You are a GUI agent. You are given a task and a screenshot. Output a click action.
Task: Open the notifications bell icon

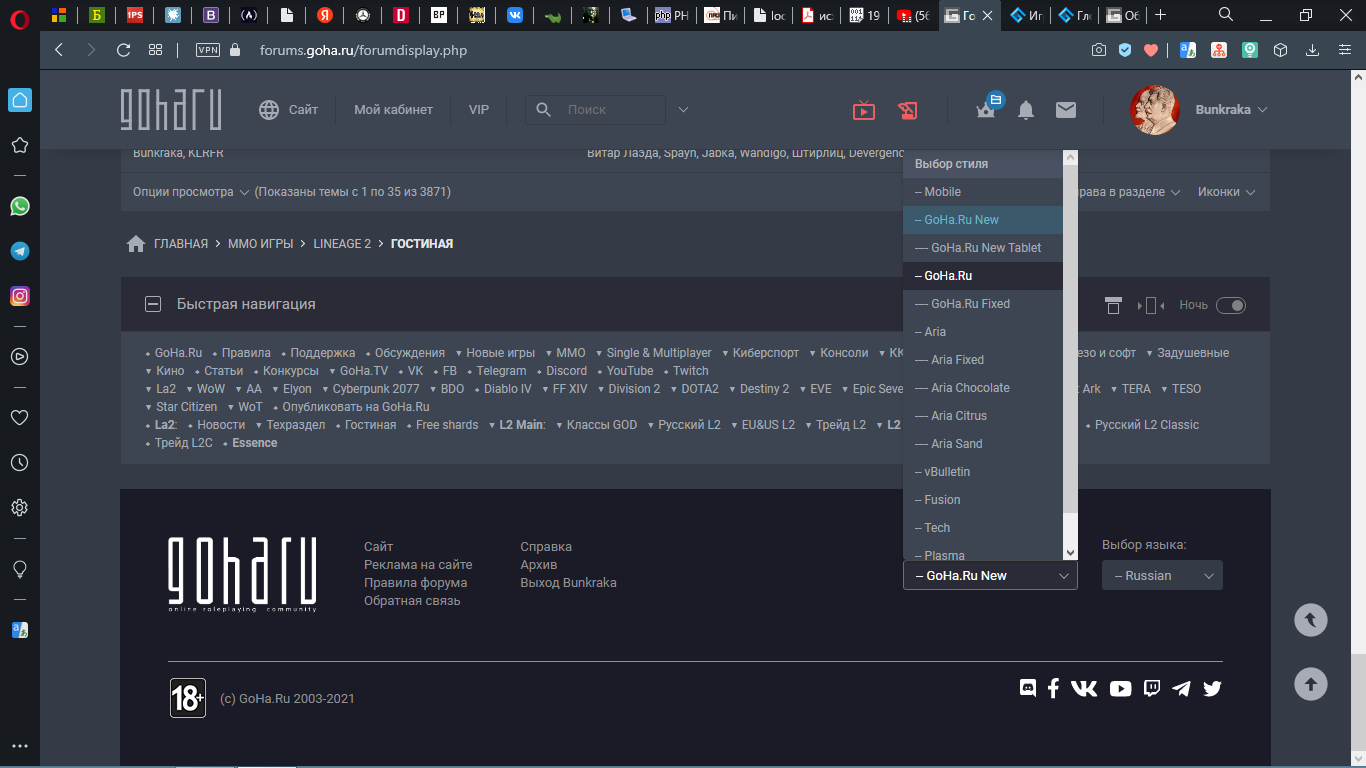[1026, 110]
